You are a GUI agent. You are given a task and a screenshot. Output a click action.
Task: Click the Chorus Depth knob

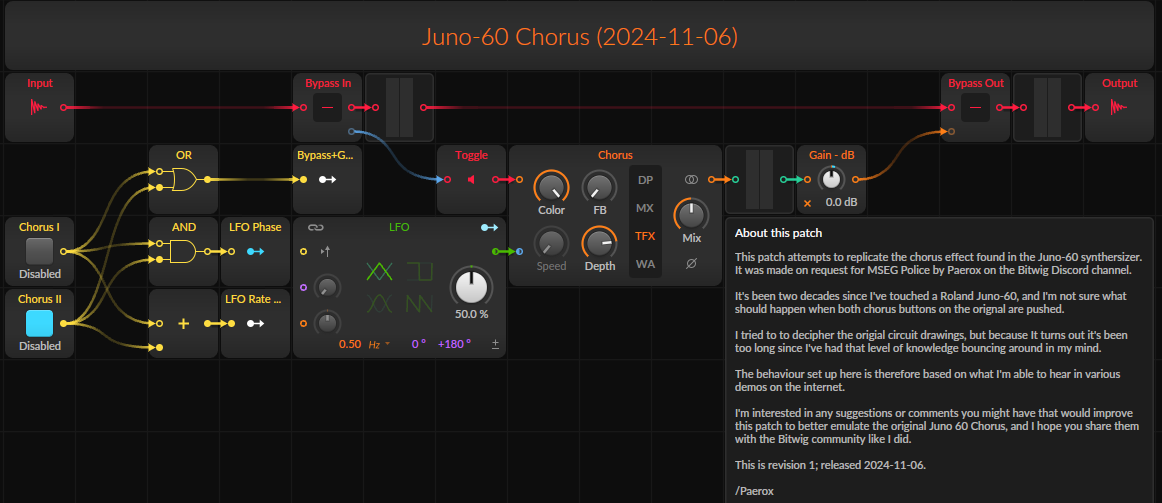[x=600, y=242]
